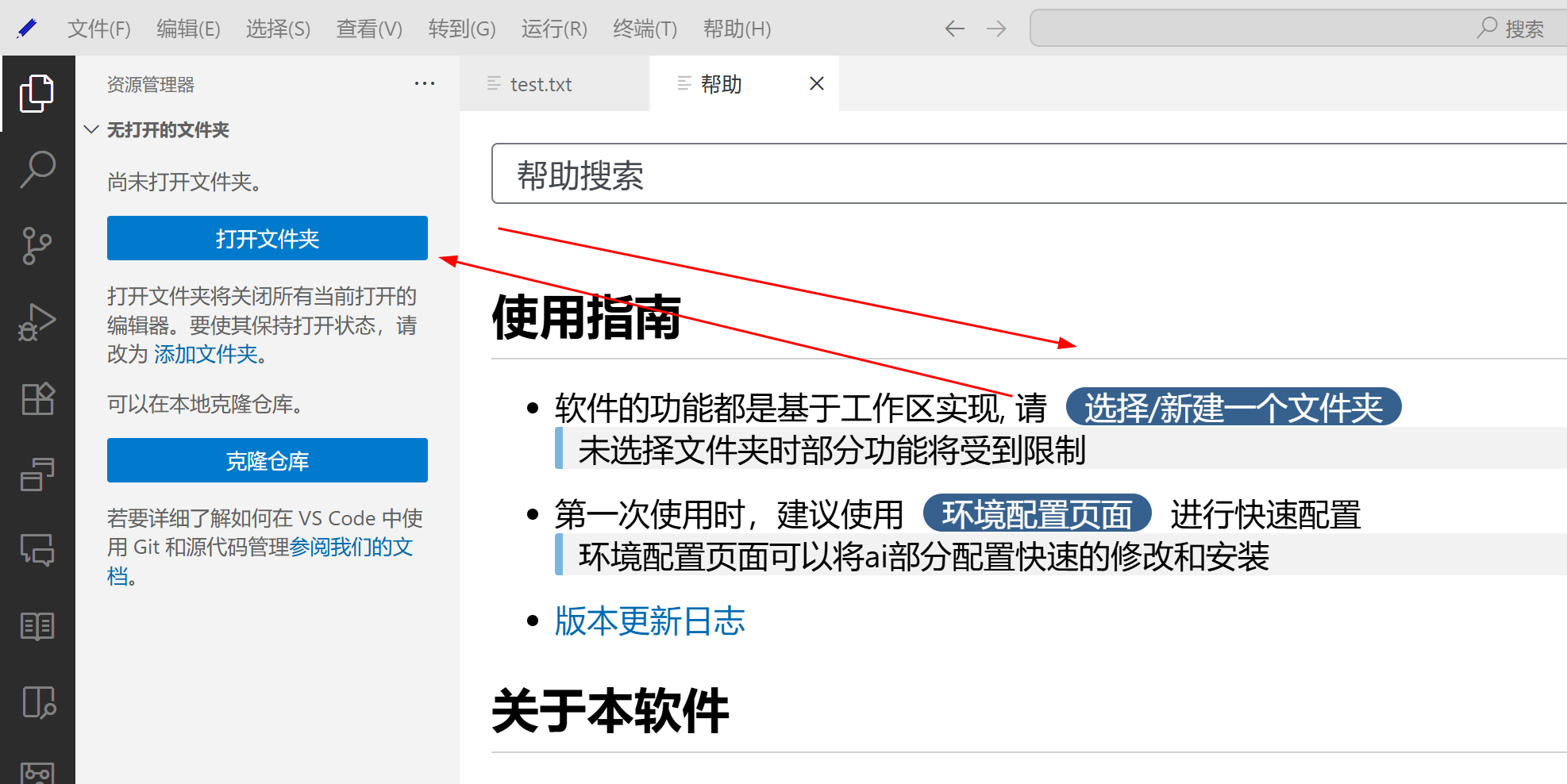Open the 终端(T) menu

[x=645, y=29]
